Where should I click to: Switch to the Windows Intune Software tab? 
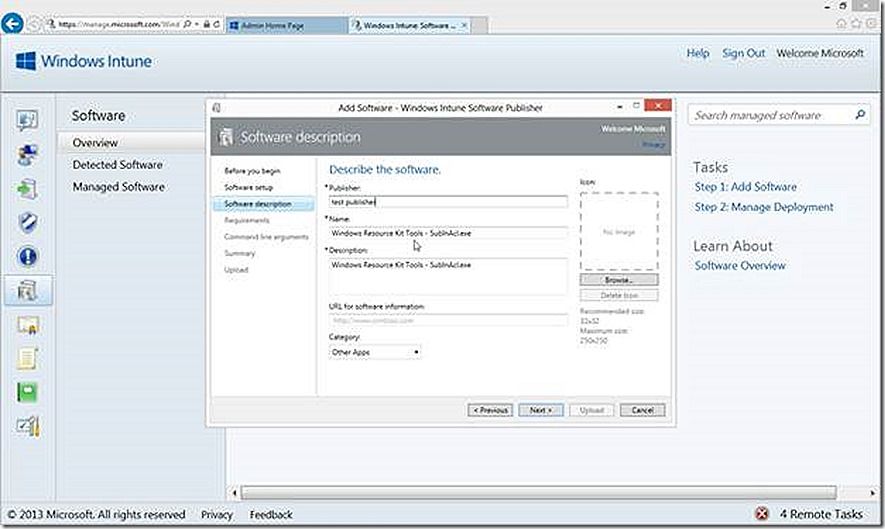(x=409, y=25)
